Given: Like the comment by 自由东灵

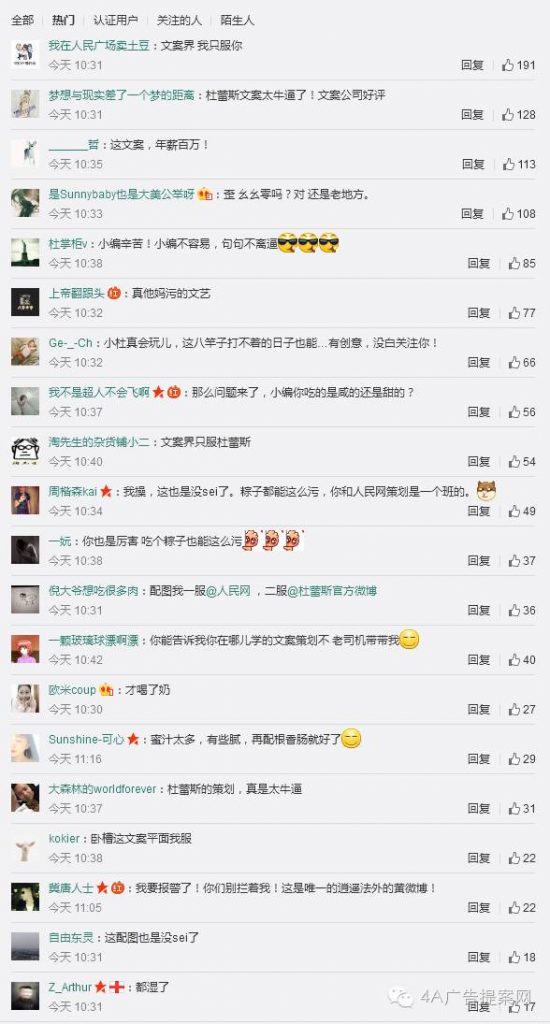Looking at the screenshot, I should (x=522, y=957).
